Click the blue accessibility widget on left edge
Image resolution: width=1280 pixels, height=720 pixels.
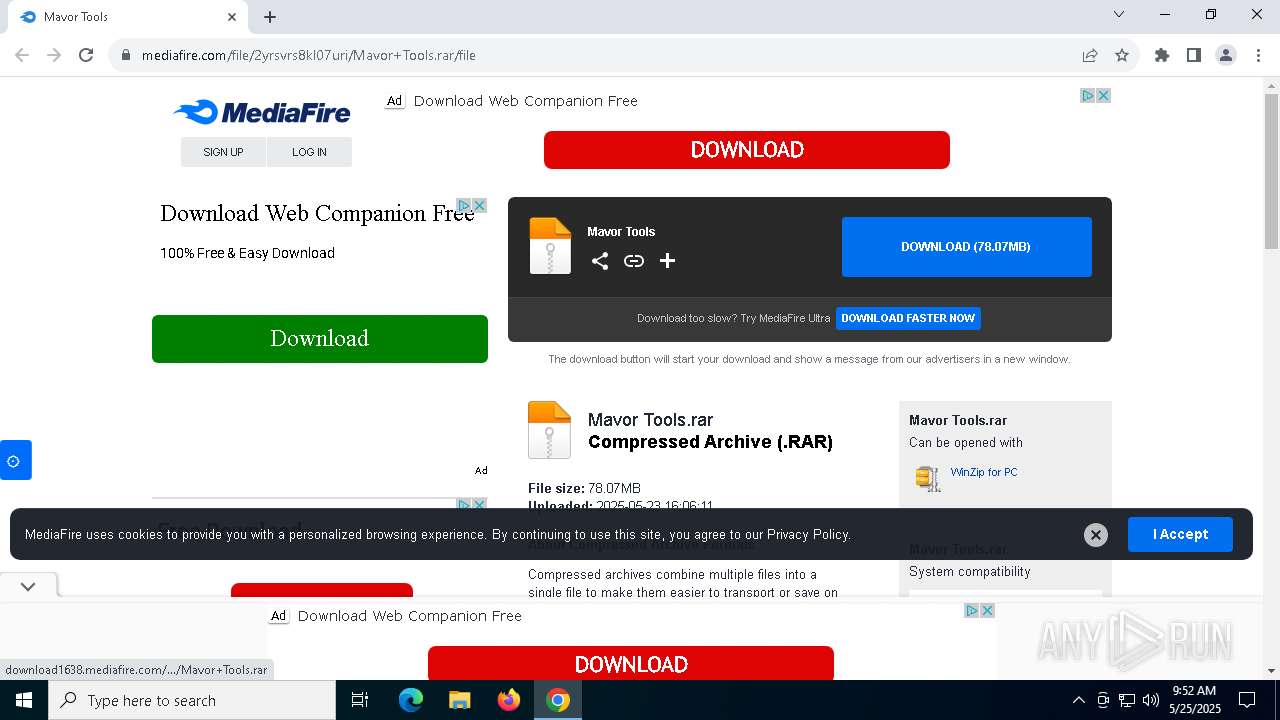click(x=15, y=460)
